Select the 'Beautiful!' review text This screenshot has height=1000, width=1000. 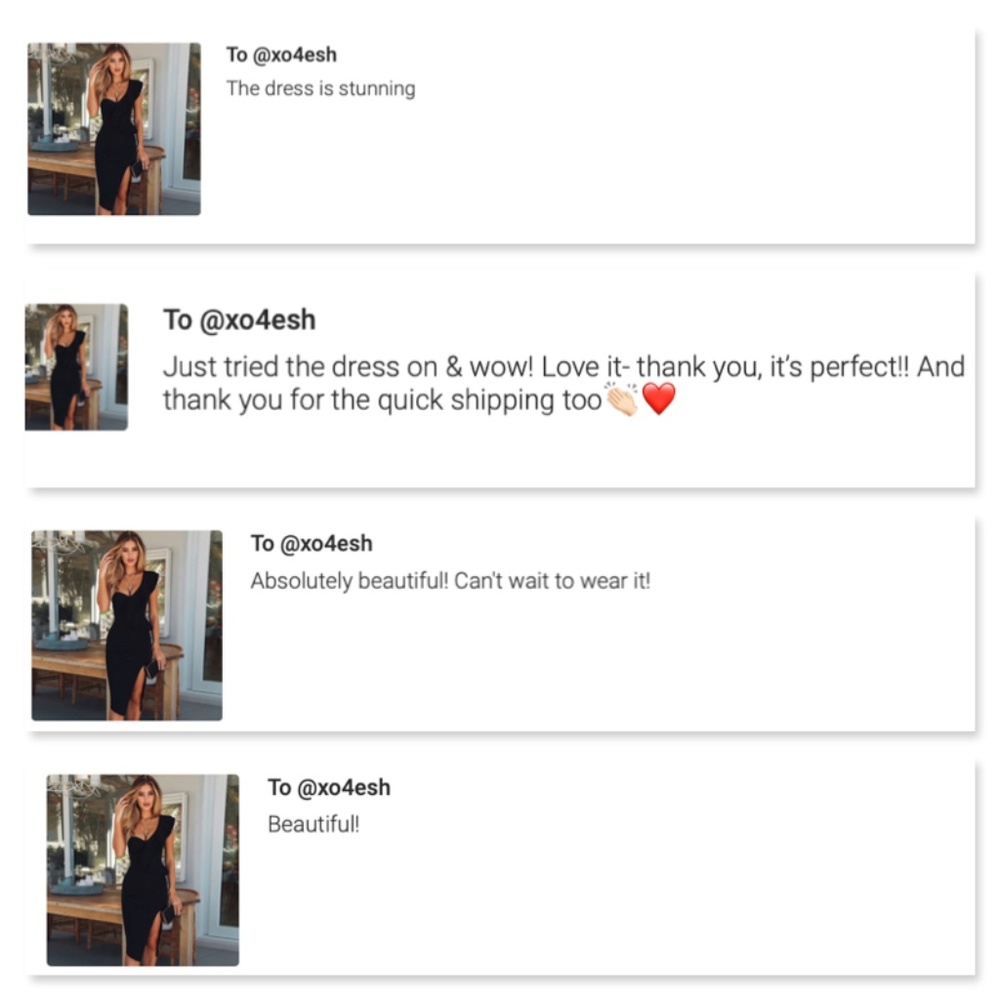click(314, 825)
